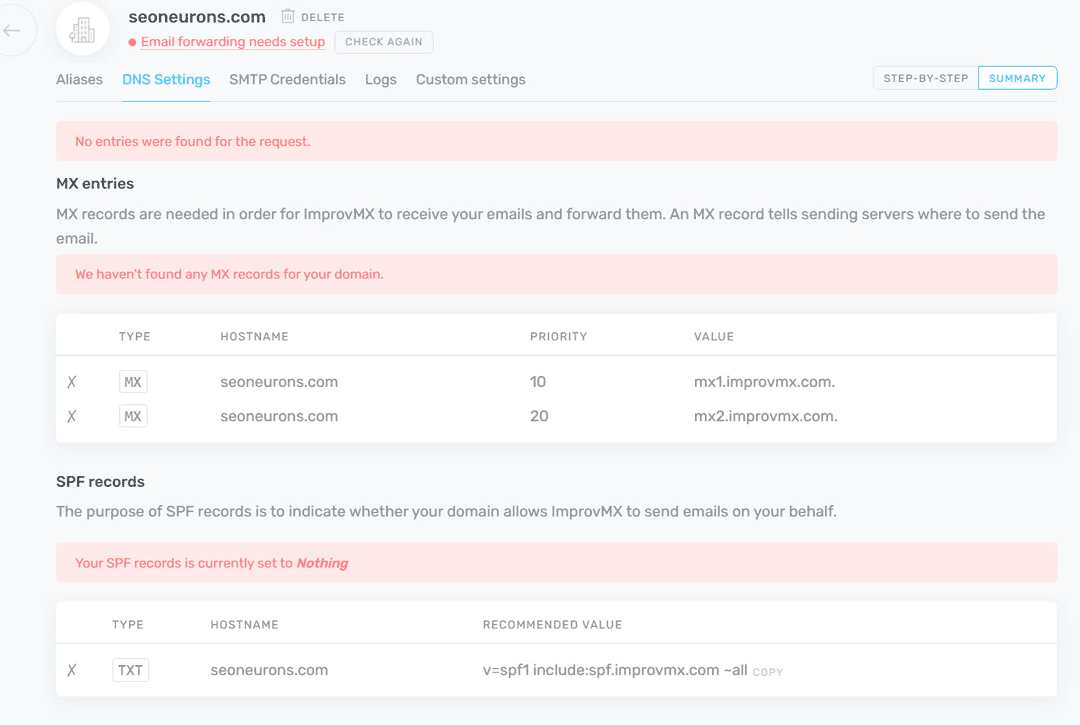Go to Custom settings tab
The image size is (1080, 725).
pos(470,79)
